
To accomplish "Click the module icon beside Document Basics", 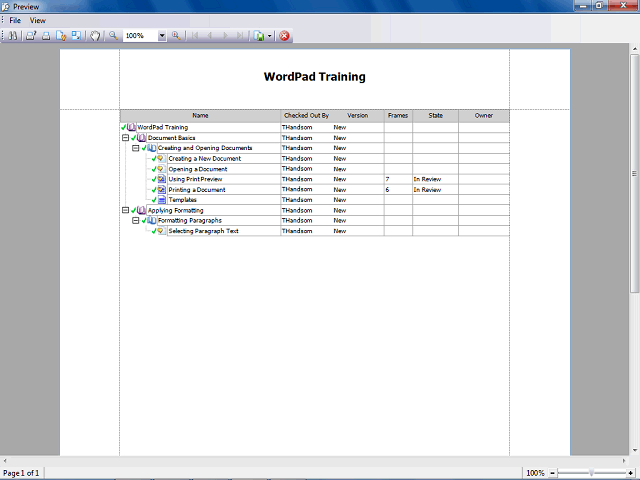I will 142,138.
